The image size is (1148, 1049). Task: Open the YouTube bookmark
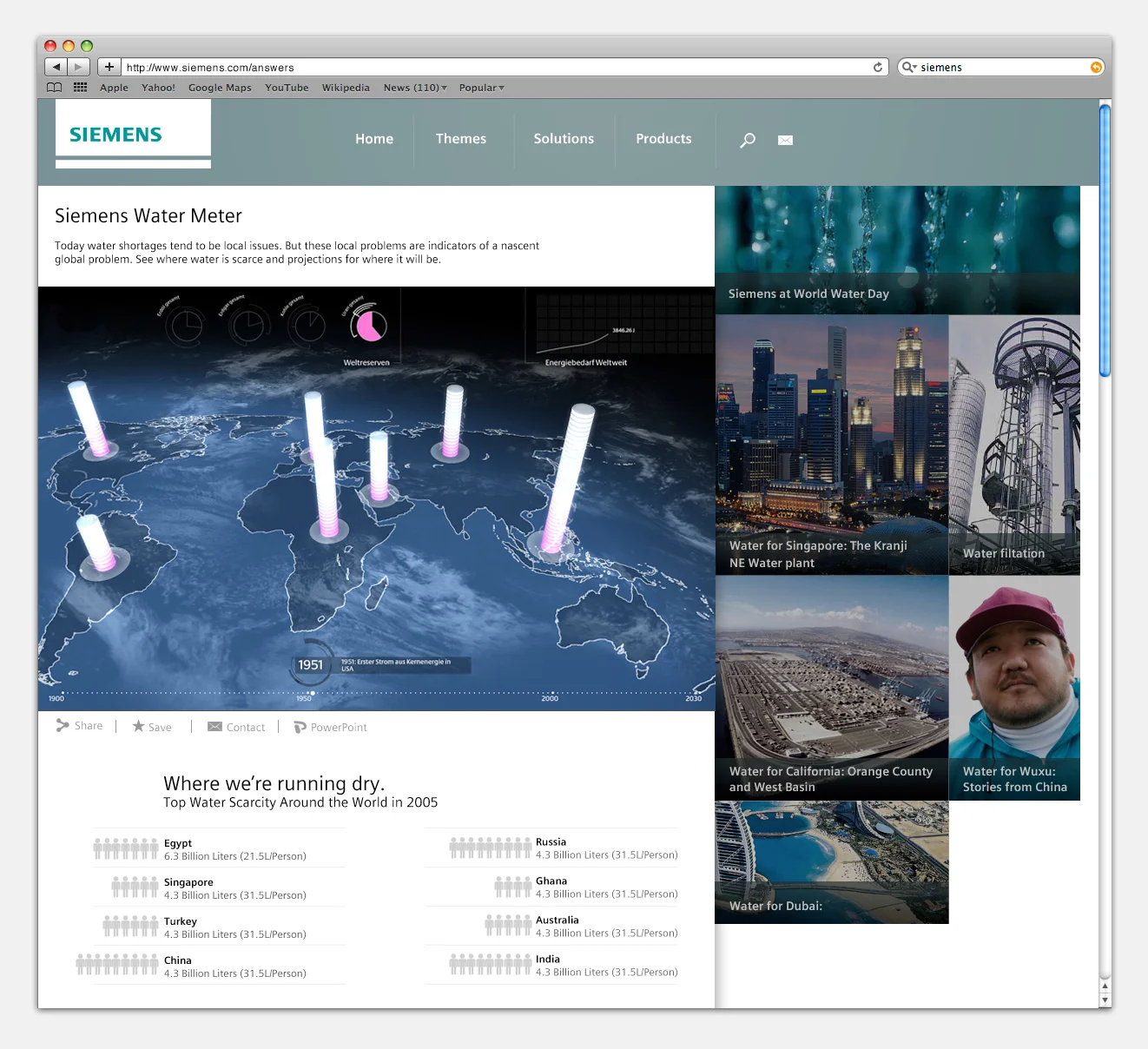click(287, 88)
